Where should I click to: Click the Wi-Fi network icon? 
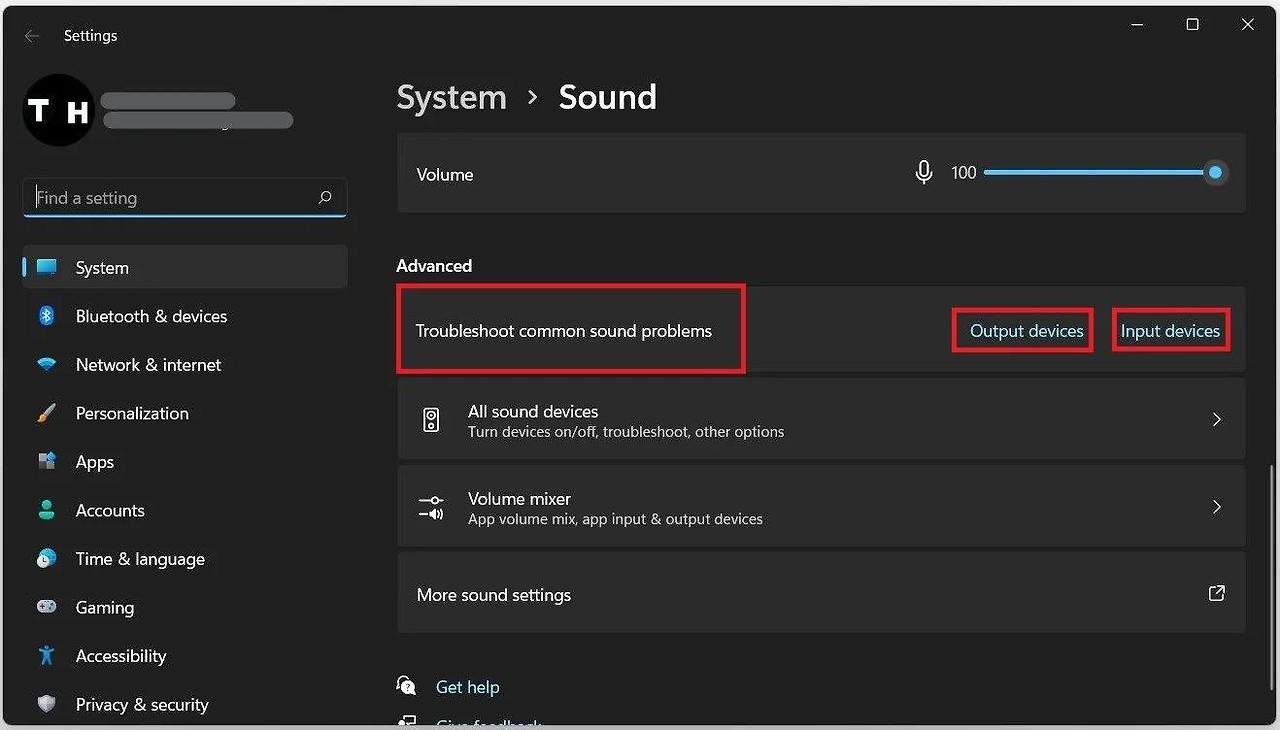click(x=47, y=365)
